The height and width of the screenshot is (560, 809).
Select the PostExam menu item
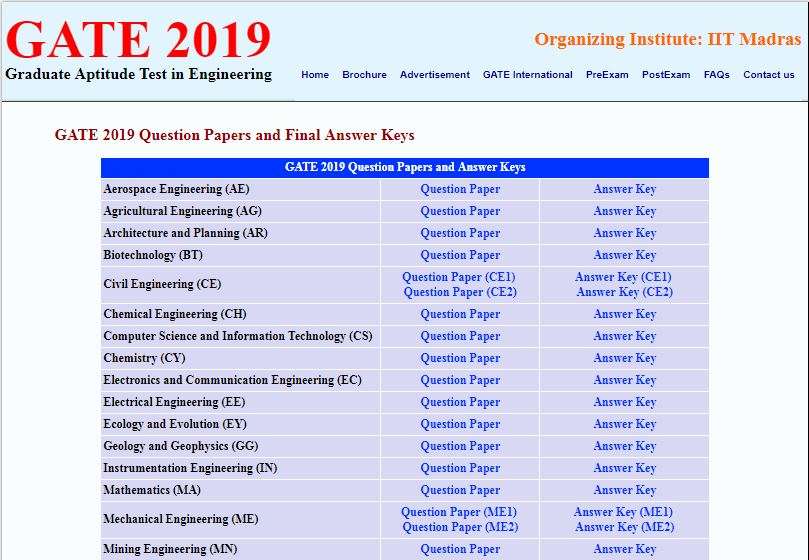coord(666,75)
